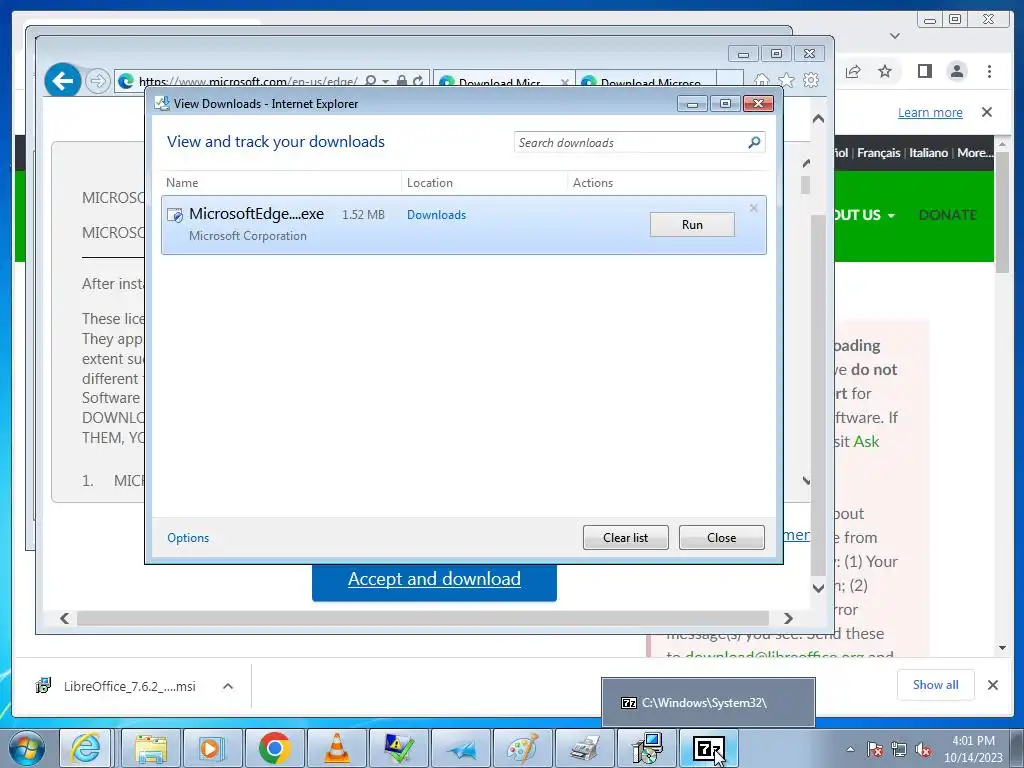Image resolution: width=1024 pixels, height=768 pixels.
Task: Open the address bar autocomplete dropdown arrow
Action: [x=385, y=82]
